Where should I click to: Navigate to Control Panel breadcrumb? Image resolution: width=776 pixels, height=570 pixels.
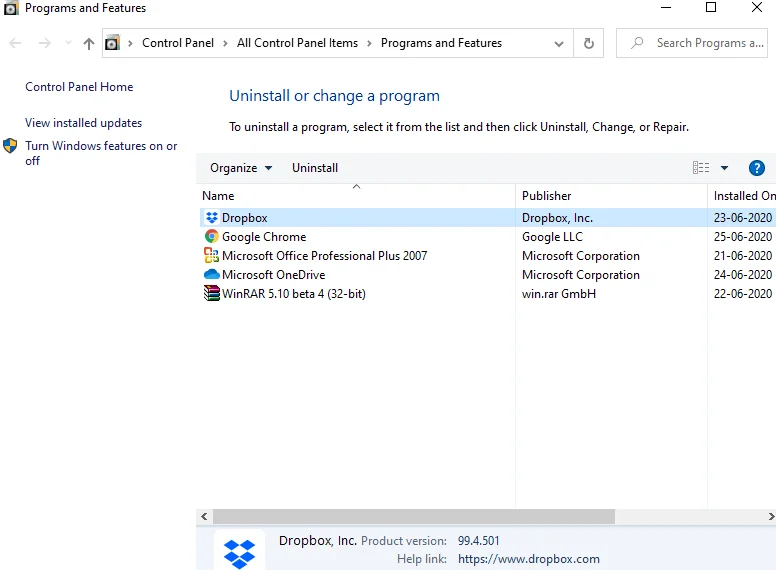point(178,43)
